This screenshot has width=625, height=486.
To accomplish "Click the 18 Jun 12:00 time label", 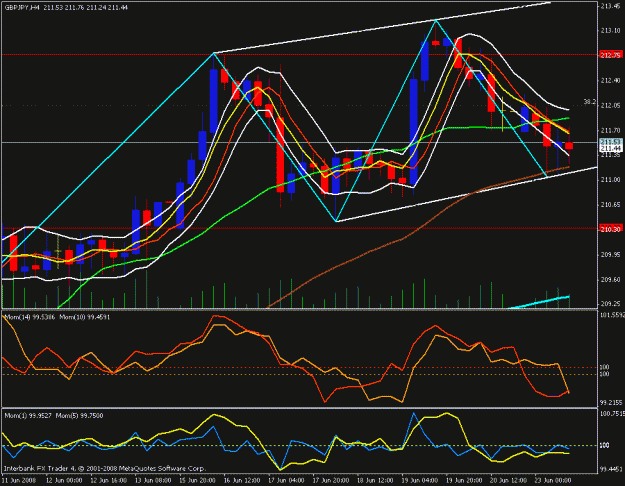I will 376,480.
